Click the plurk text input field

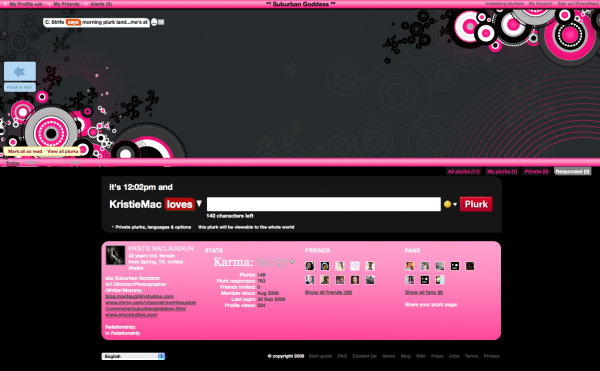tap(324, 204)
